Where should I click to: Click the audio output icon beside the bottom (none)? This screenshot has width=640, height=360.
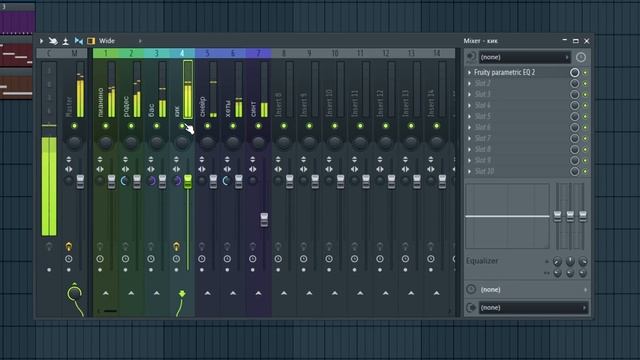coord(471,307)
